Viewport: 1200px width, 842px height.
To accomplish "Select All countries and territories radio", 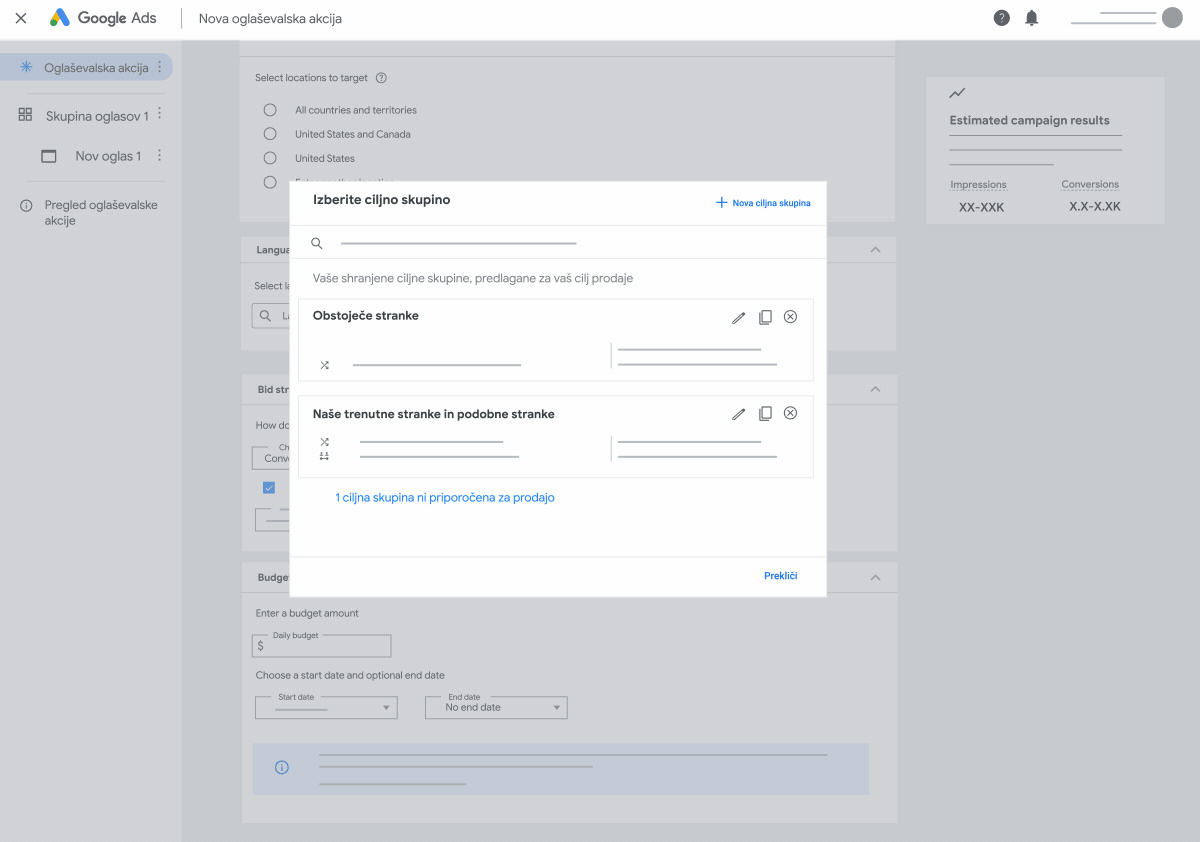I will (x=270, y=110).
